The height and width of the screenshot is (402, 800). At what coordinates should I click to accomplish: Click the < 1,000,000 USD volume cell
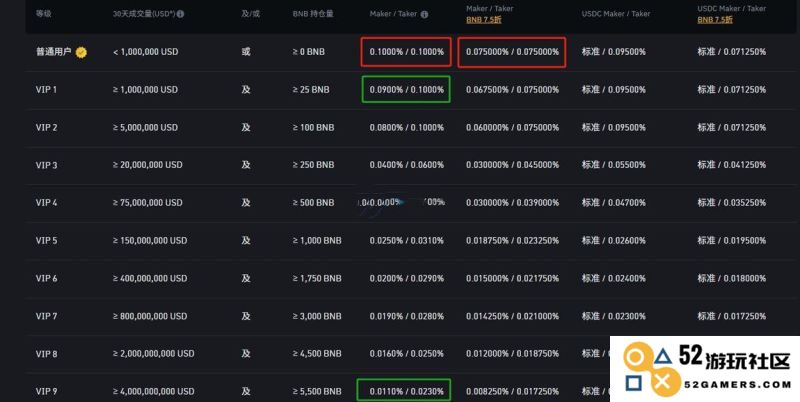(x=145, y=52)
